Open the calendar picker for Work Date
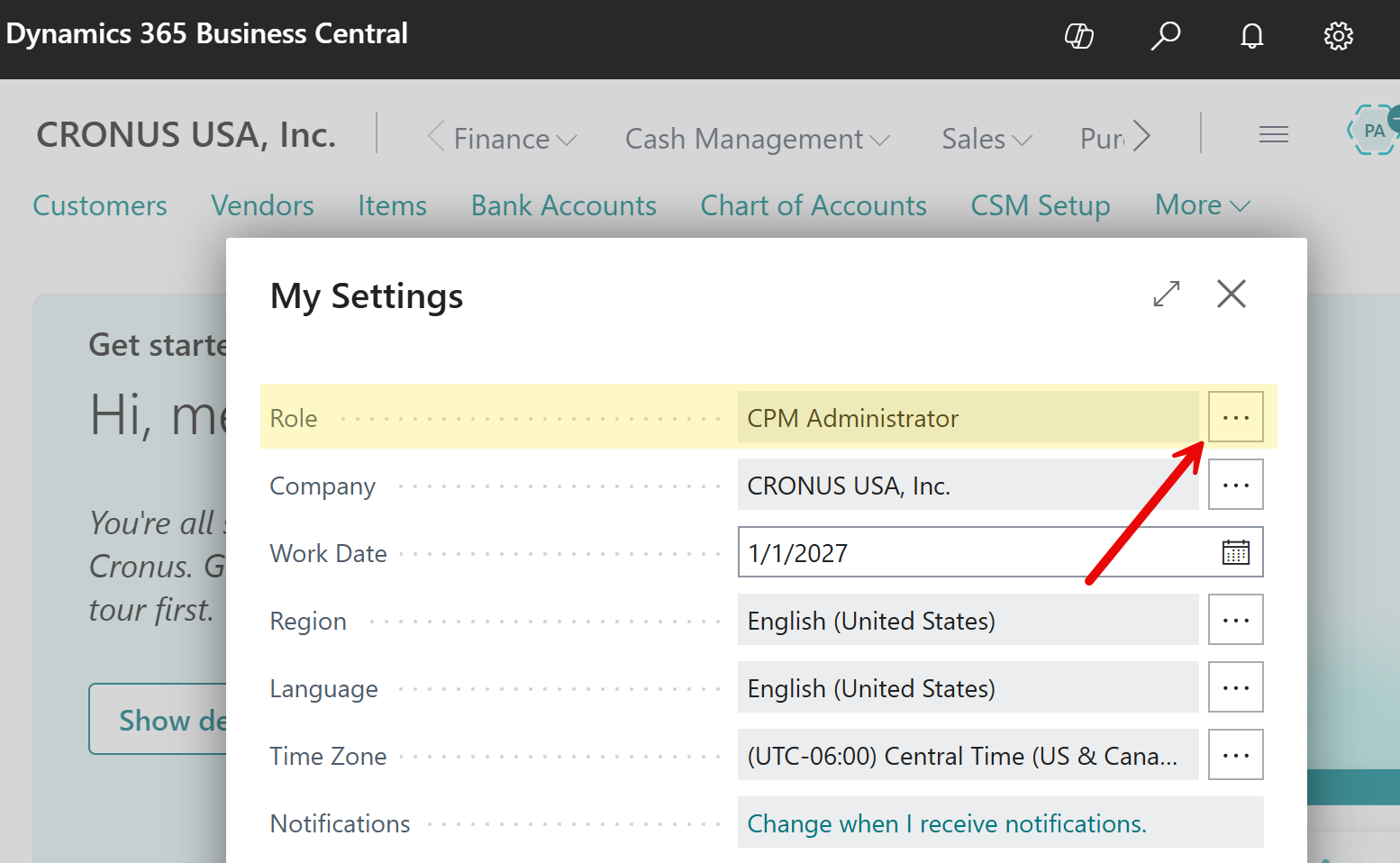 1235,551
